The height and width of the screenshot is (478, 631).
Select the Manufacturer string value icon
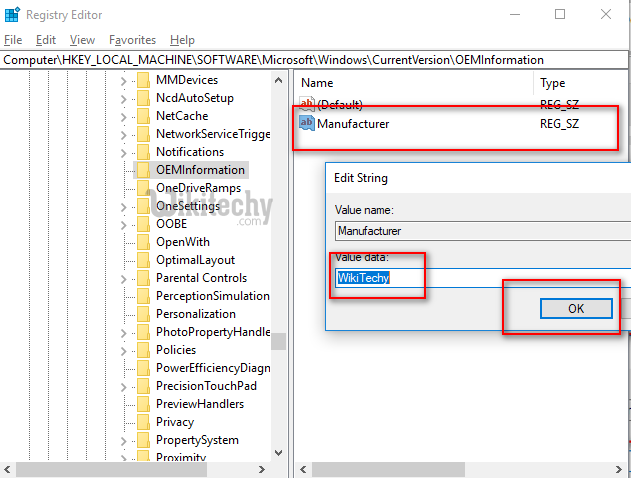tap(308, 124)
